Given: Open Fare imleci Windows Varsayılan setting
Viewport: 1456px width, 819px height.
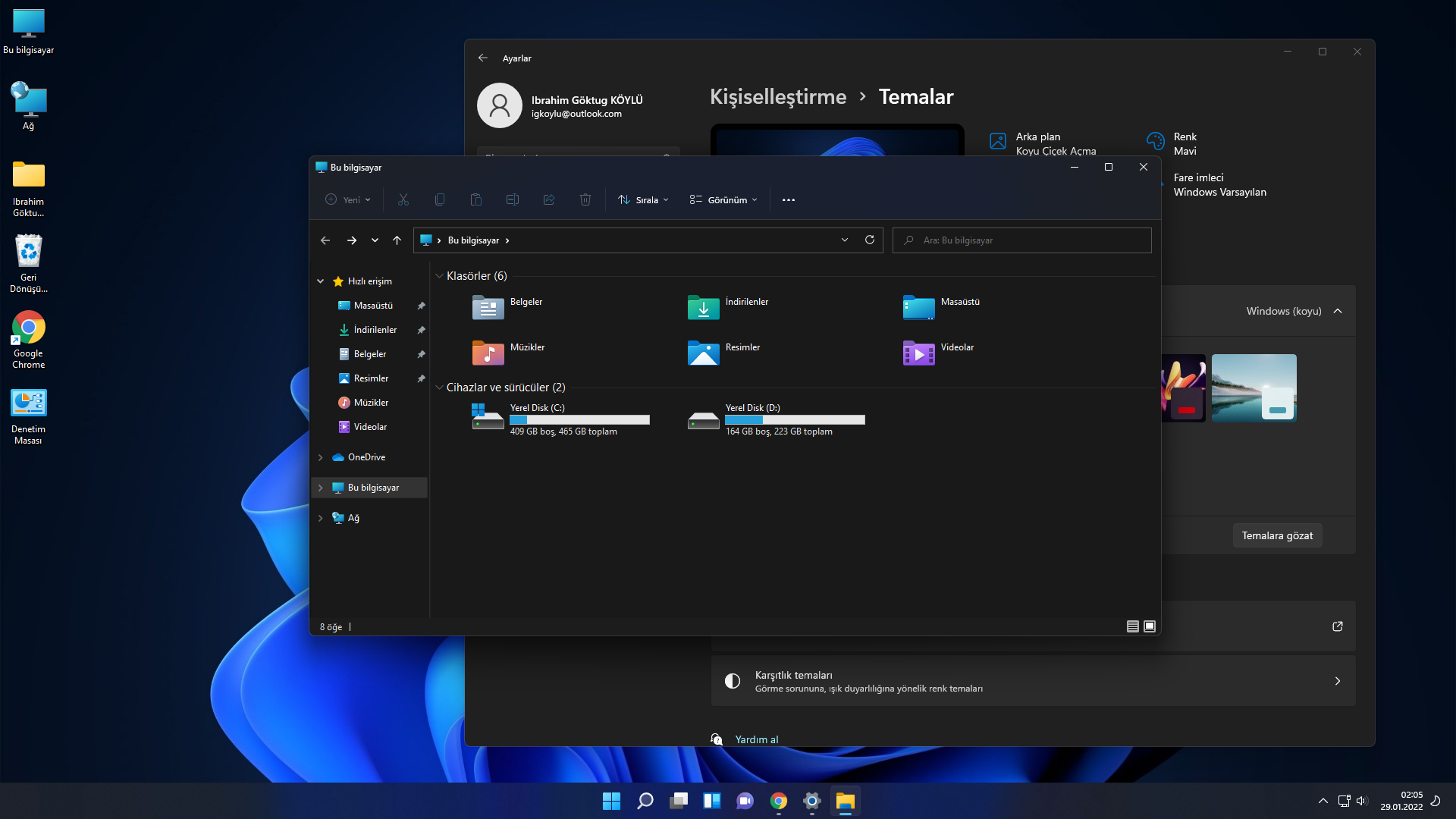Looking at the screenshot, I should coord(1219,185).
